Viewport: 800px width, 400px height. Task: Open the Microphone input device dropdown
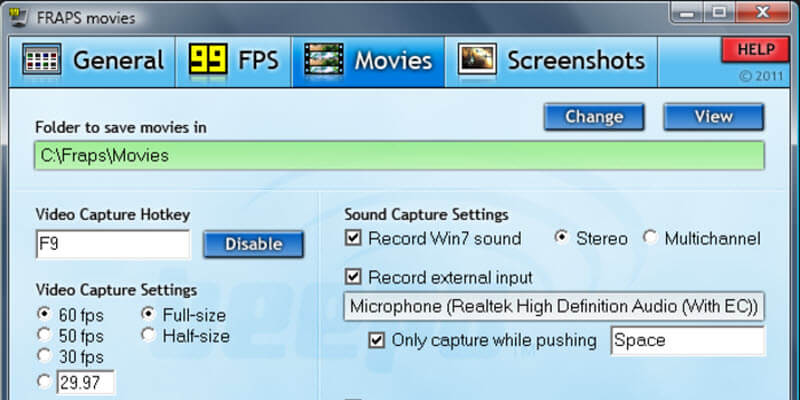click(554, 306)
